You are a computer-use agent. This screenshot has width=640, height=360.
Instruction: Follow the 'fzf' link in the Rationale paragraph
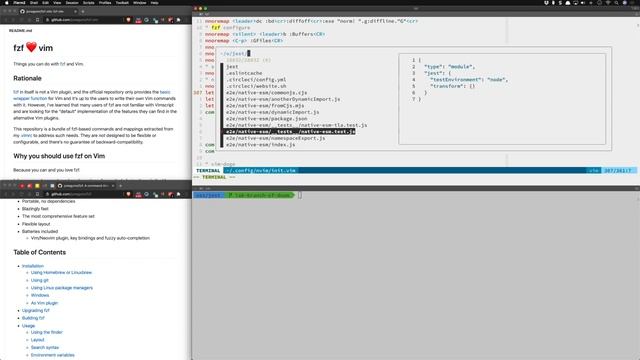click(16, 92)
